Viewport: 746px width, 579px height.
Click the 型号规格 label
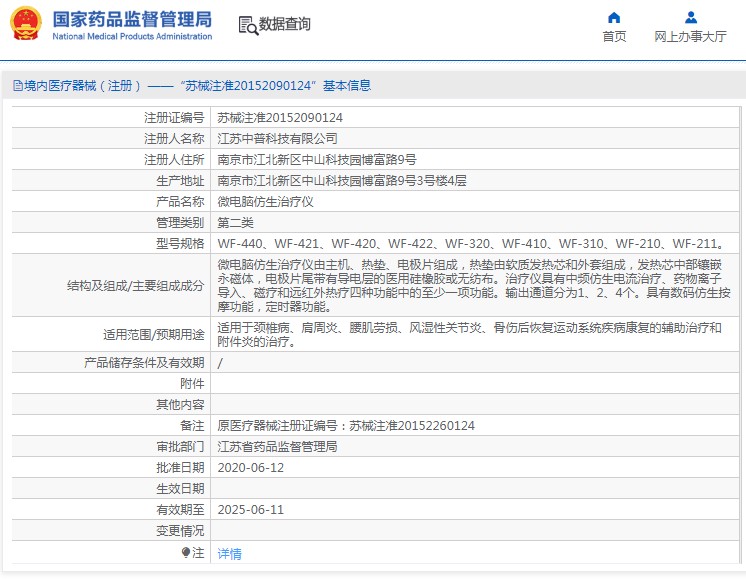pos(180,243)
